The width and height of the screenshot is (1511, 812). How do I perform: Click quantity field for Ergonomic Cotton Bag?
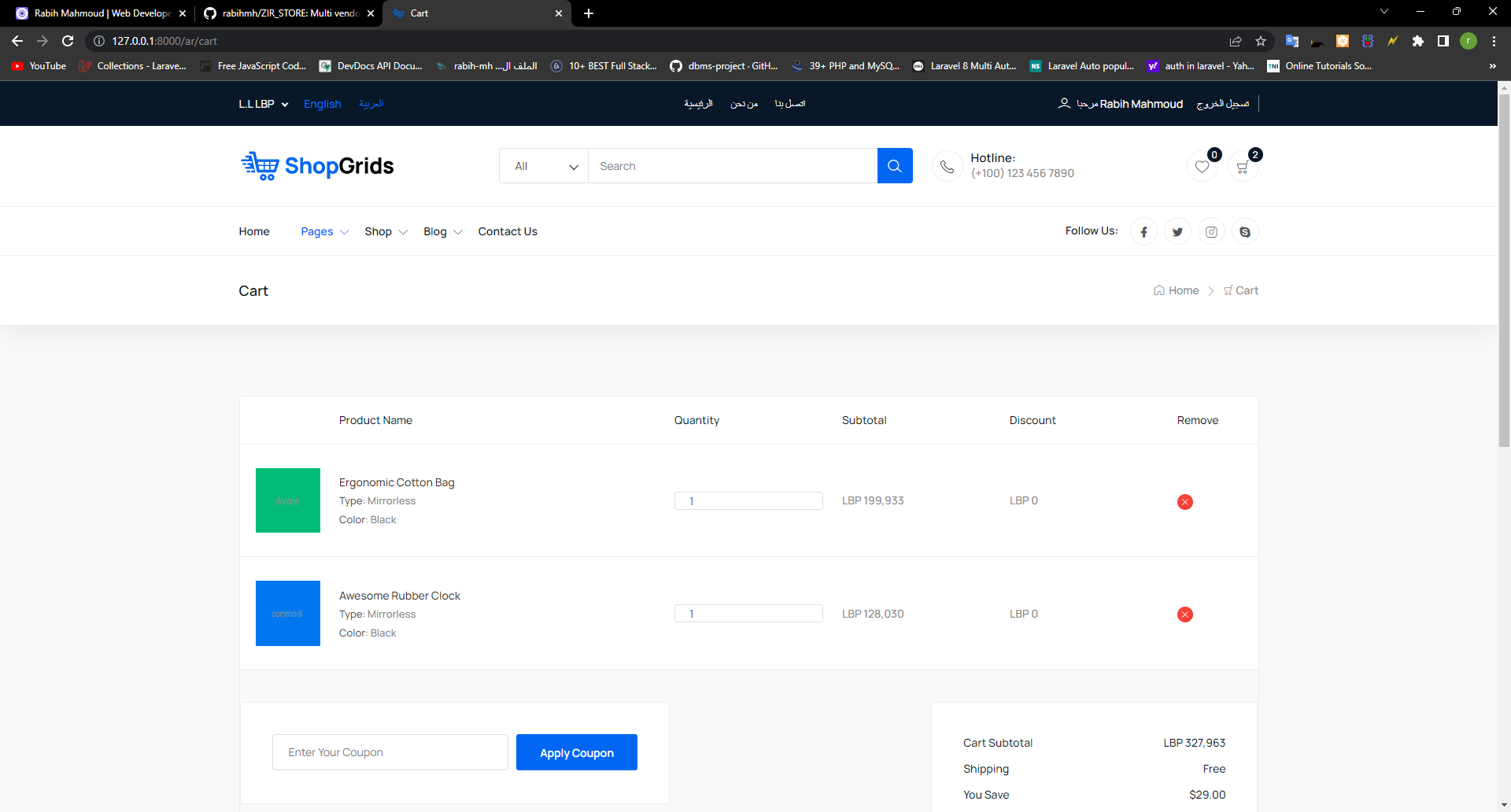pyautogui.click(x=748, y=501)
